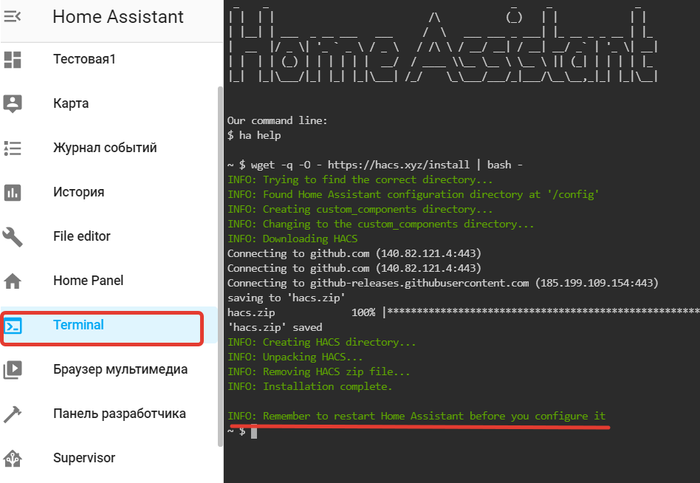Open the История page
Viewport: 700px width, 483px height.
(x=79, y=192)
